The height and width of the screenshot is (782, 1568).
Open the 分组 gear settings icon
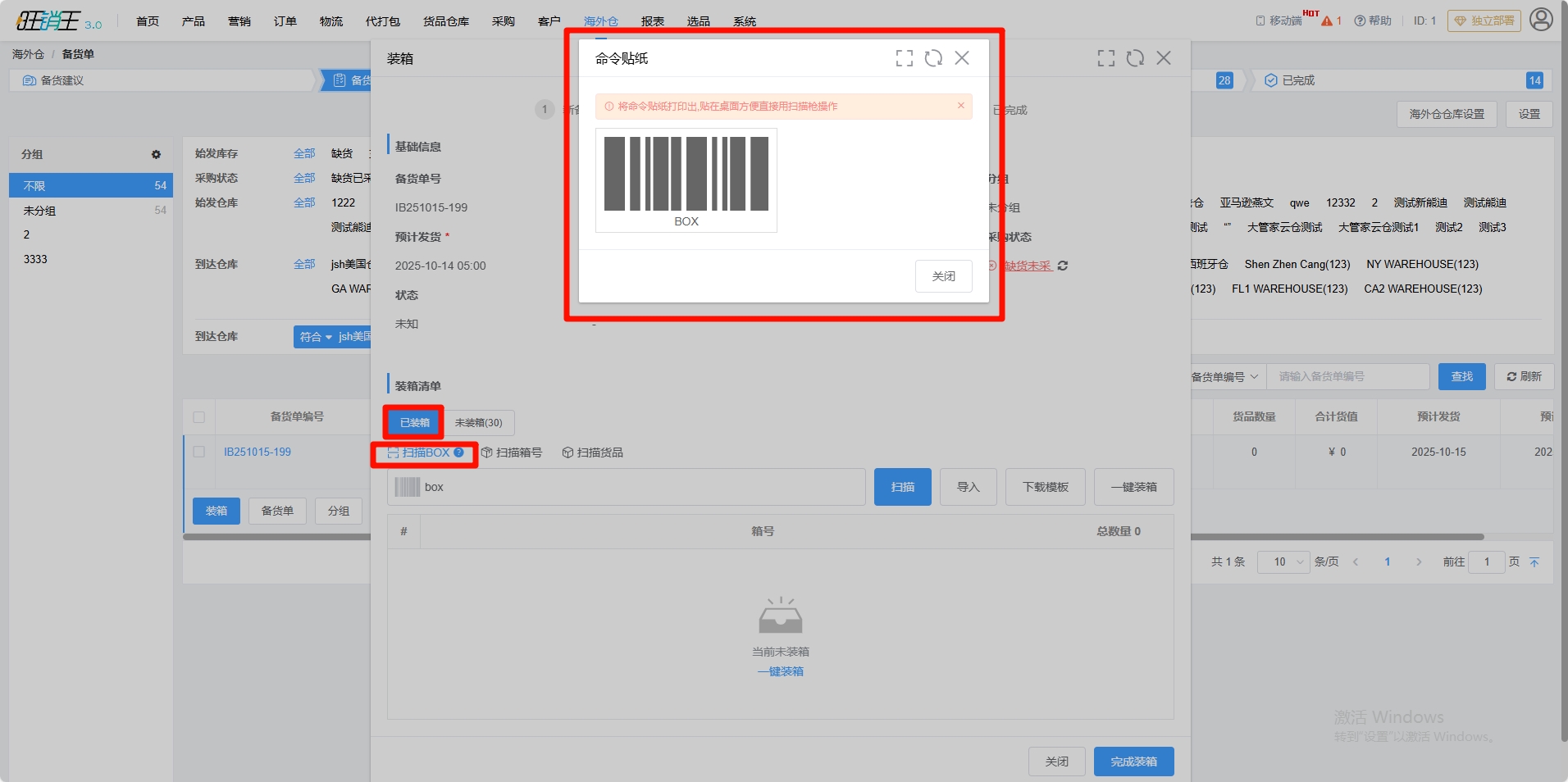(156, 154)
